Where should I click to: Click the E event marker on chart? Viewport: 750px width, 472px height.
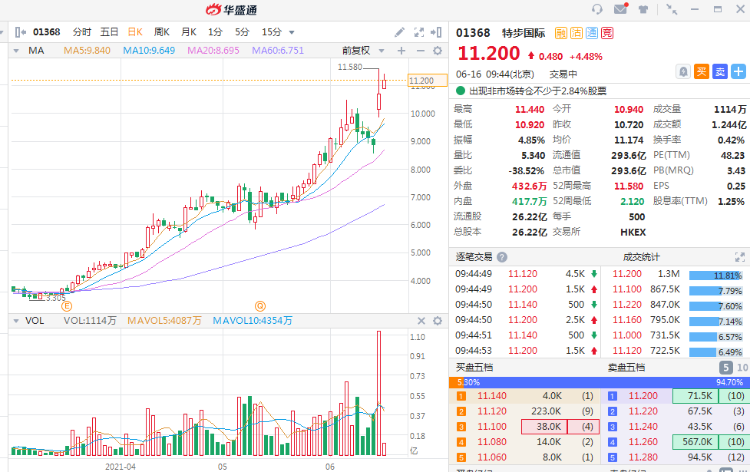coord(67,306)
